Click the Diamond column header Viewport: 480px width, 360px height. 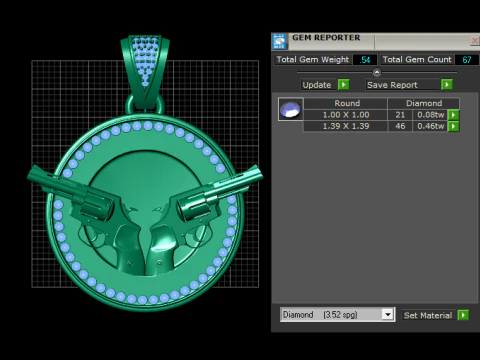(x=424, y=103)
